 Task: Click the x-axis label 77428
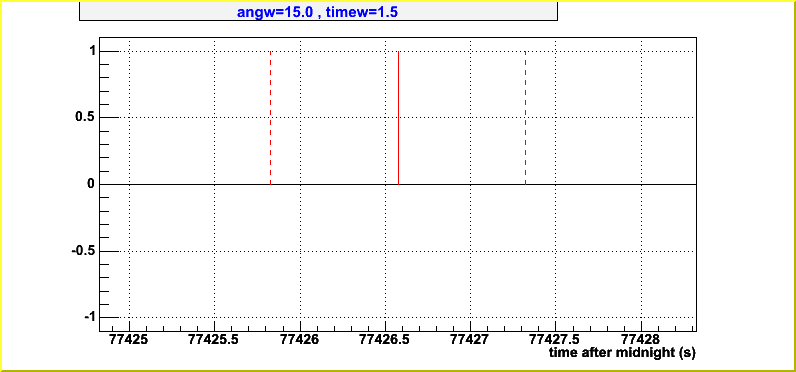[641, 339]
